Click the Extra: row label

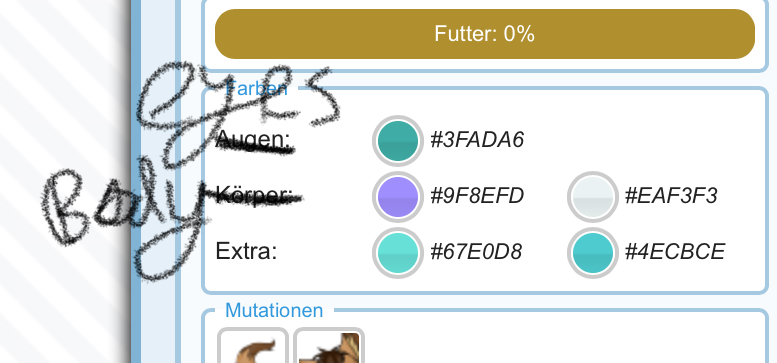(x=246, y=252)
